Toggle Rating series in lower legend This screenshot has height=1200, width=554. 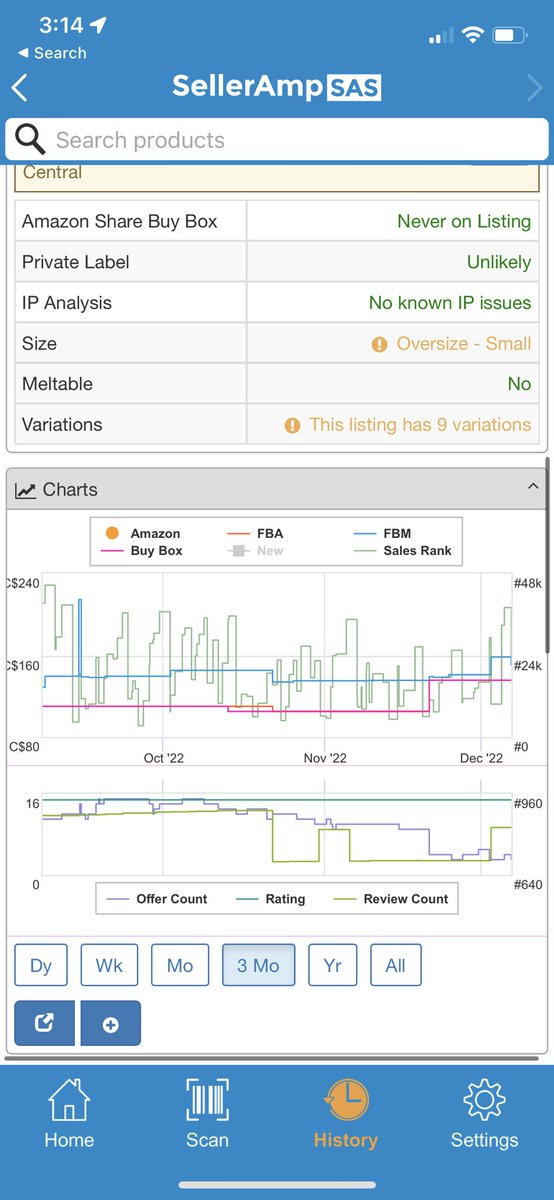[x=270, y=899]
